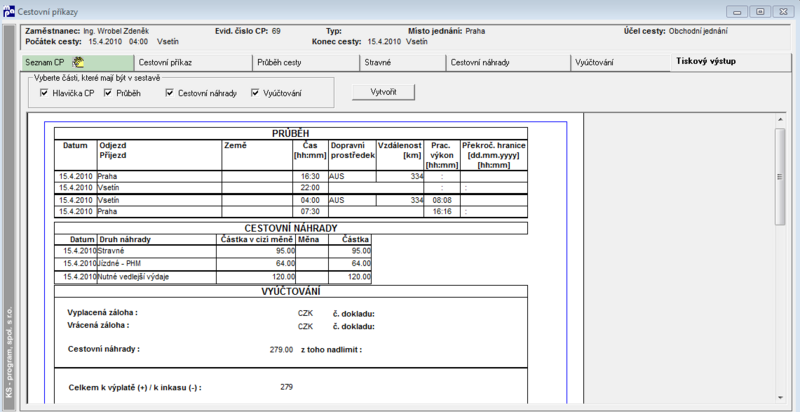Viewport: 800px width, 412px height.
Task: Switch to the Vyúčtování tab
Action: (x=620, y=62)
